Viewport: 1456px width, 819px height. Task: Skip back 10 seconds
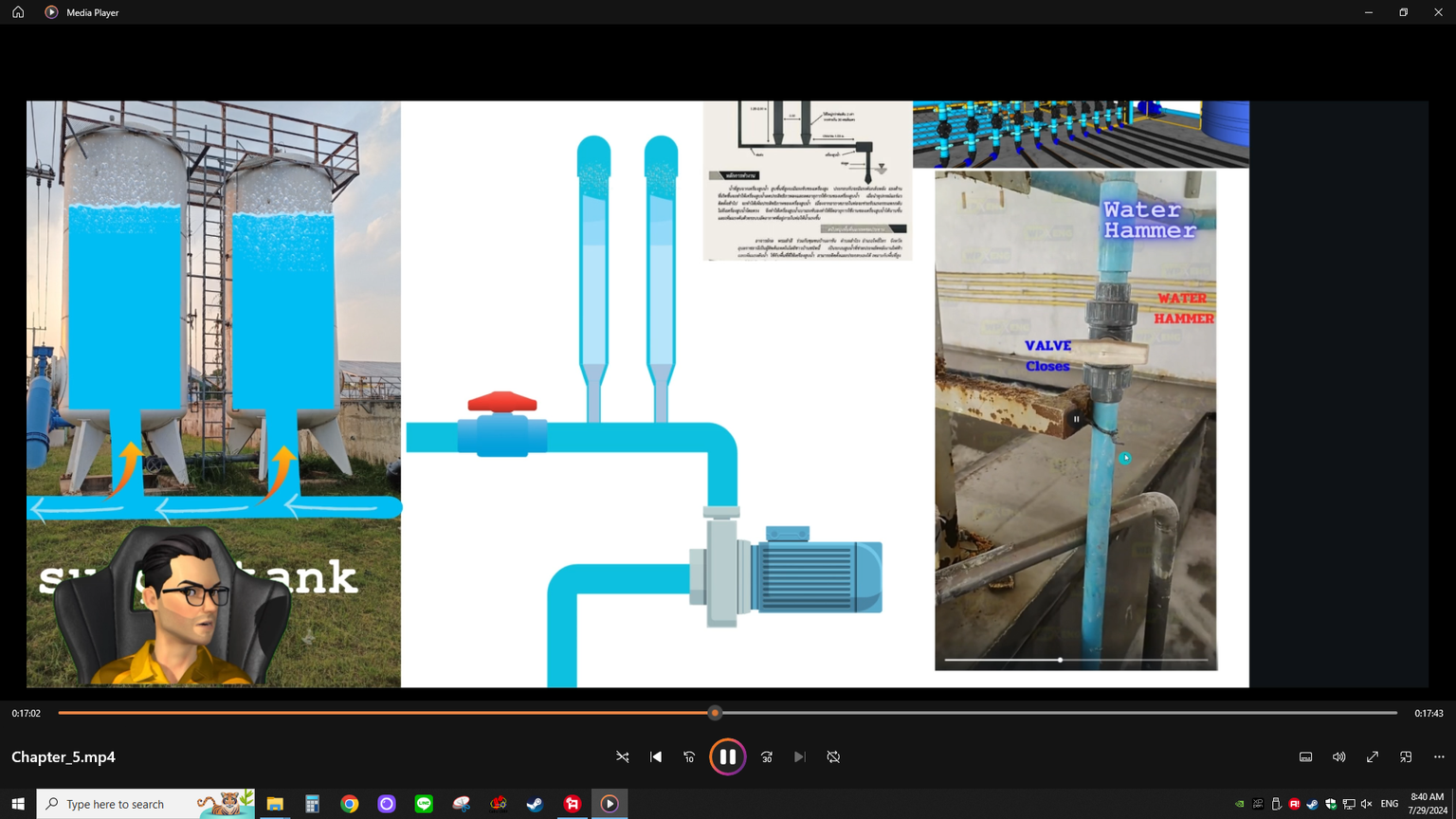(x=689, y=756)
